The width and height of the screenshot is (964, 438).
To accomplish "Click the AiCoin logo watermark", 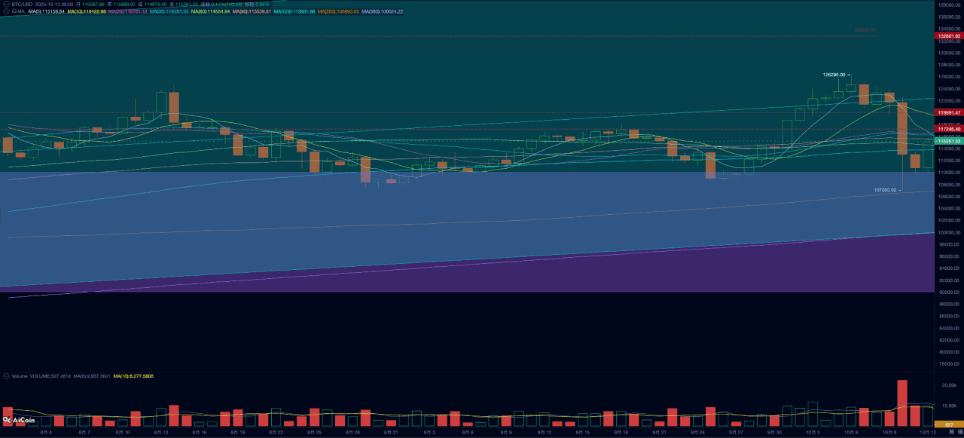I will tap(19, 420).
